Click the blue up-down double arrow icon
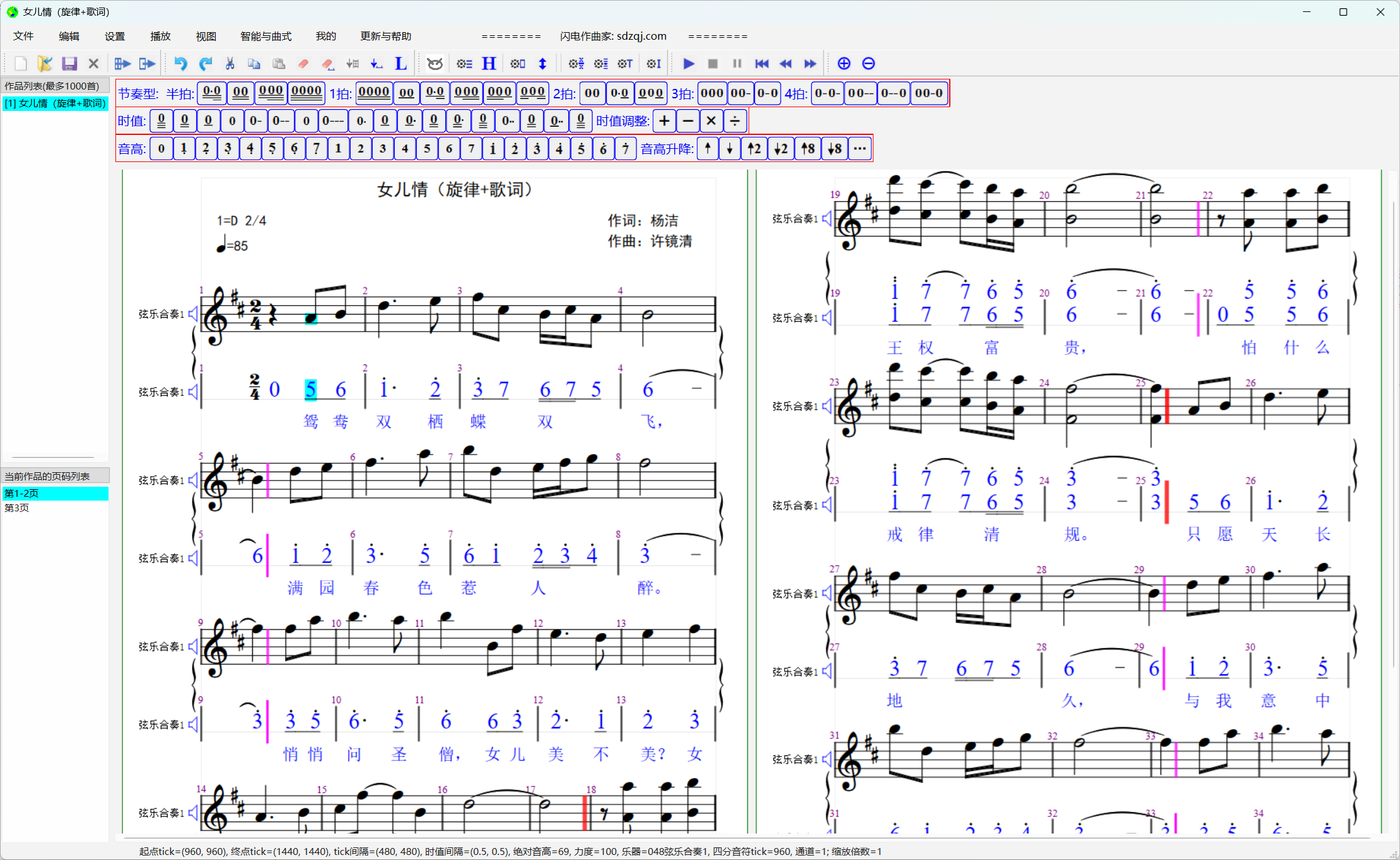The image size is (1400, 860). point(542,64)
